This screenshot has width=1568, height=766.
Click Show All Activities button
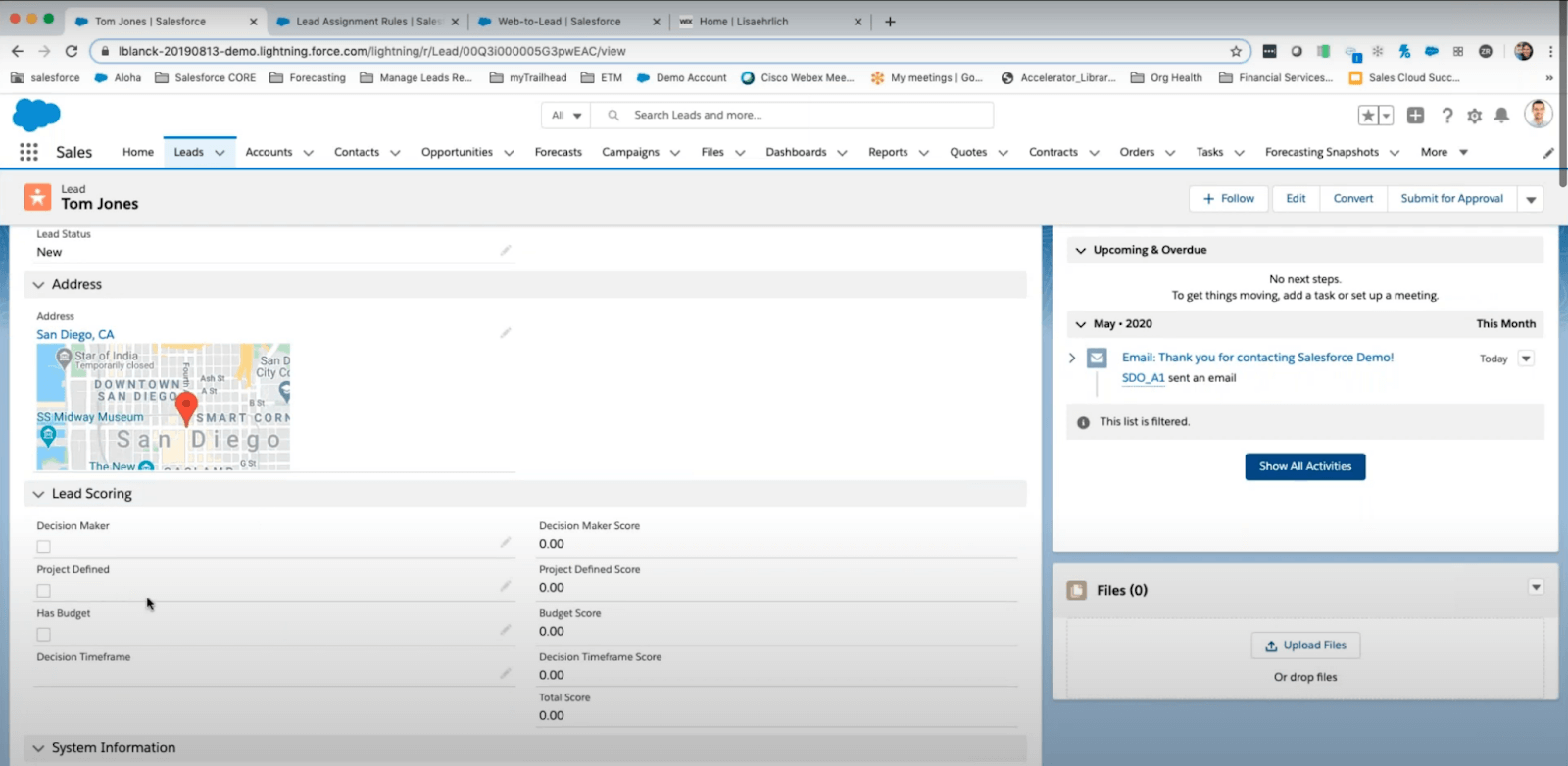pos(1305,466)
